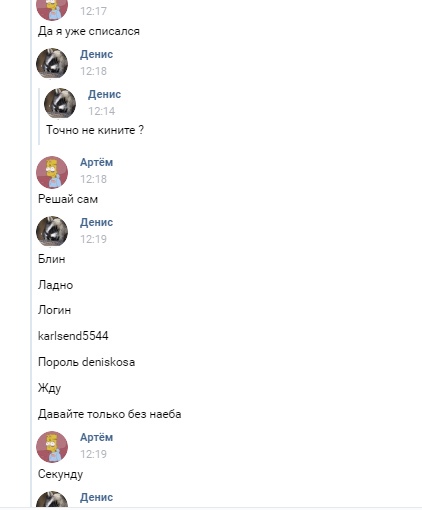Click the 12:14 timestamp in quoted reply

(102, 111)
